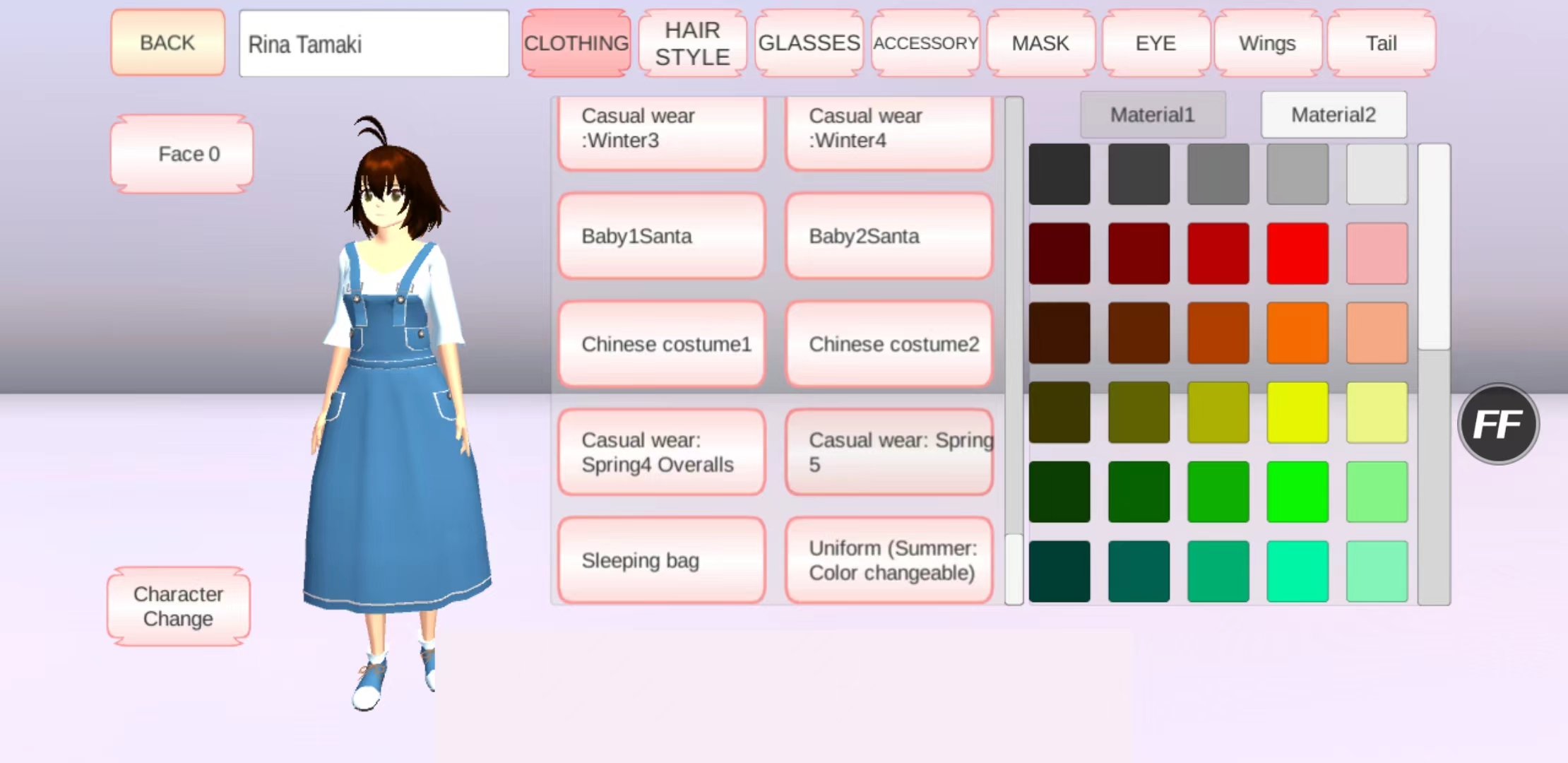This screenshot has height=763, width=1568.
Task: Click the Character Change button
Action: point(179,606)
